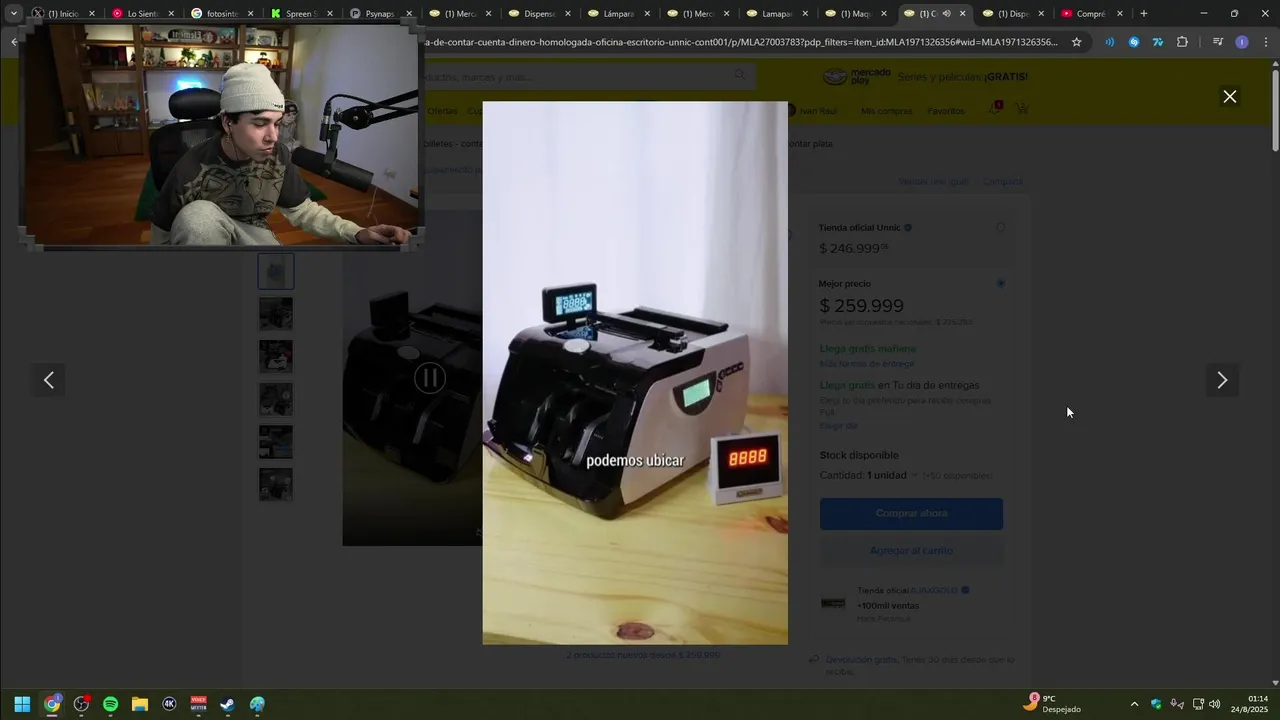Select the first product thumbnail
Image resolution: width=1280 pixels, height=720 pixels.
[276, 271]
